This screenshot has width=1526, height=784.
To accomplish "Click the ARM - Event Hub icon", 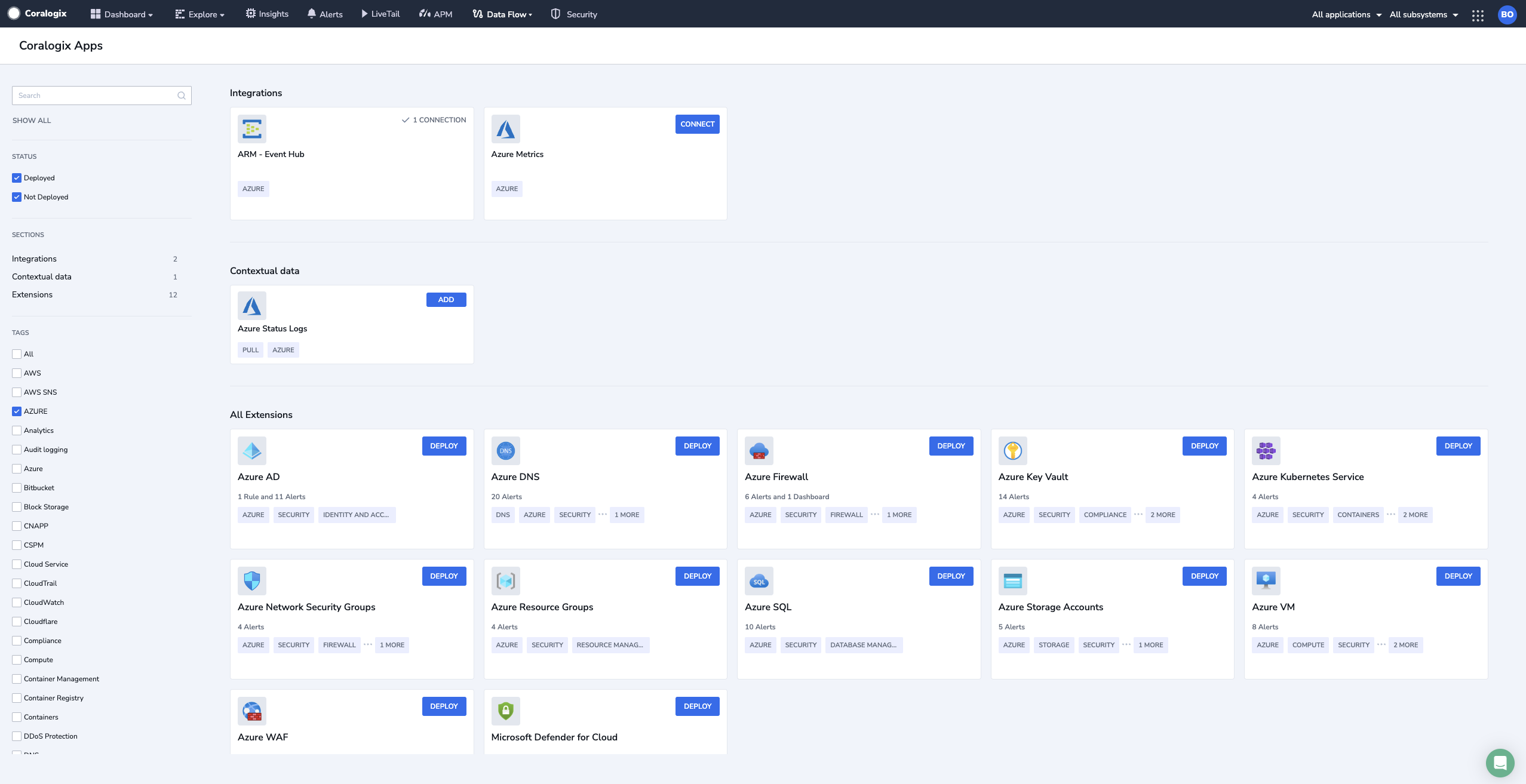I will 252,129.
